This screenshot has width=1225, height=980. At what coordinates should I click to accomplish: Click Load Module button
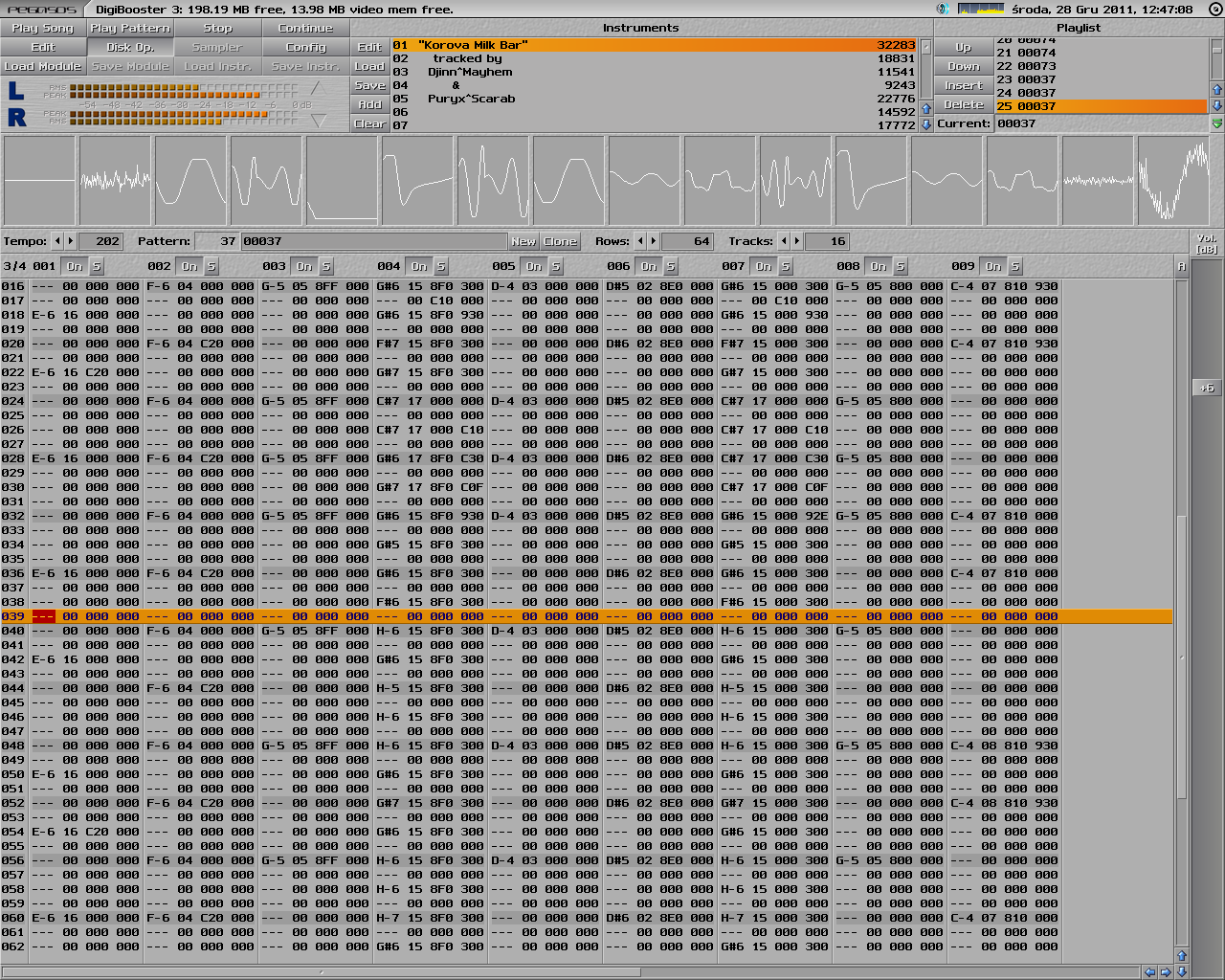pos(43,66)
